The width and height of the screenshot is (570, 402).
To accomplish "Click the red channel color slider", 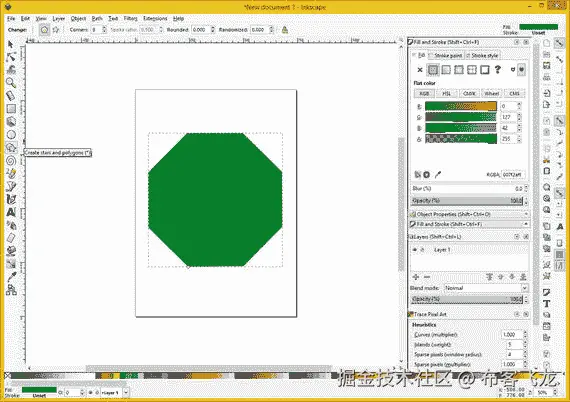I will pyautogui.click(x=461, y=106).
